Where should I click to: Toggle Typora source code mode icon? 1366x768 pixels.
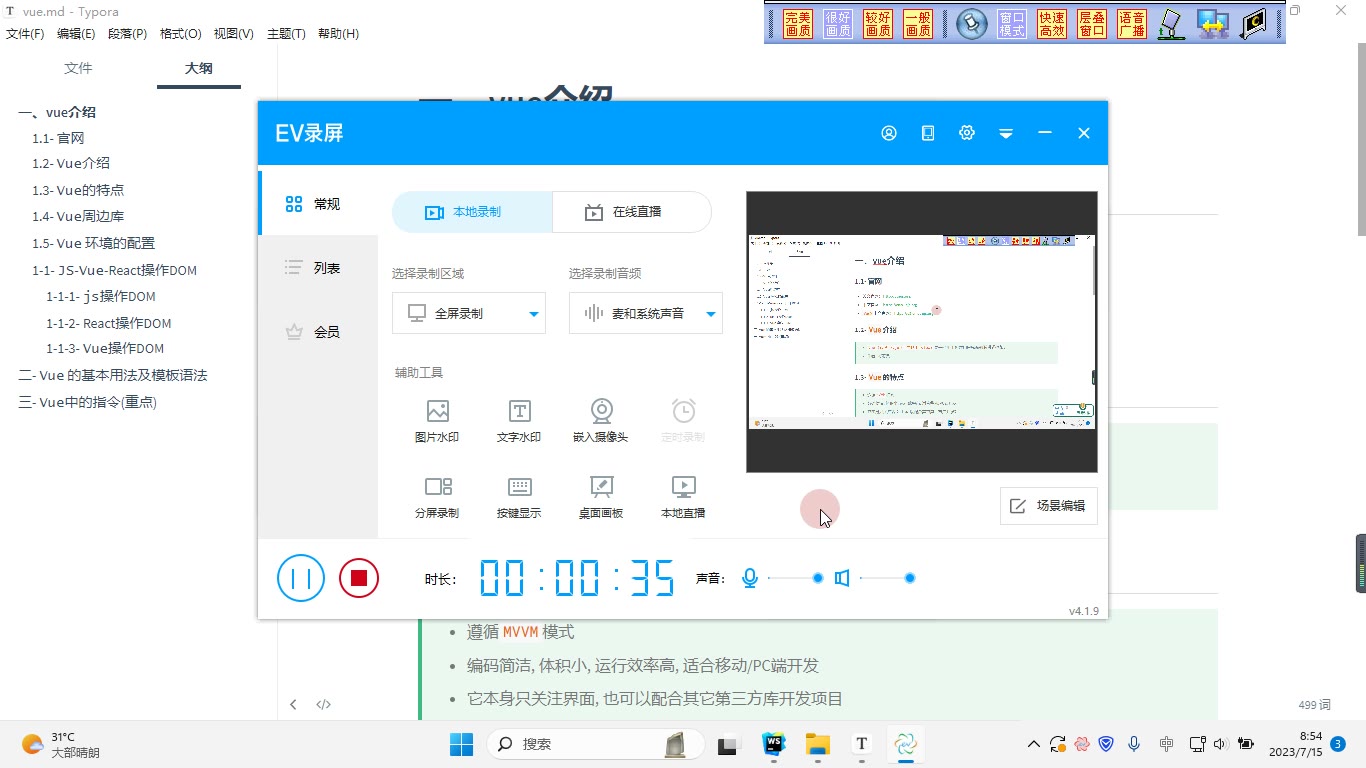tap(324, 704)
